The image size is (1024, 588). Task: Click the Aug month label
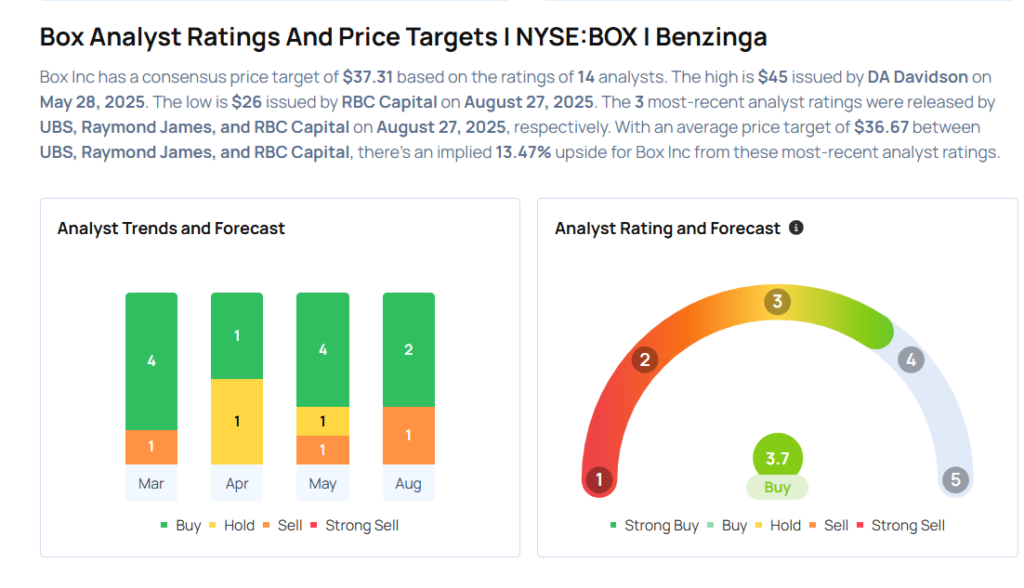point(408,484)
